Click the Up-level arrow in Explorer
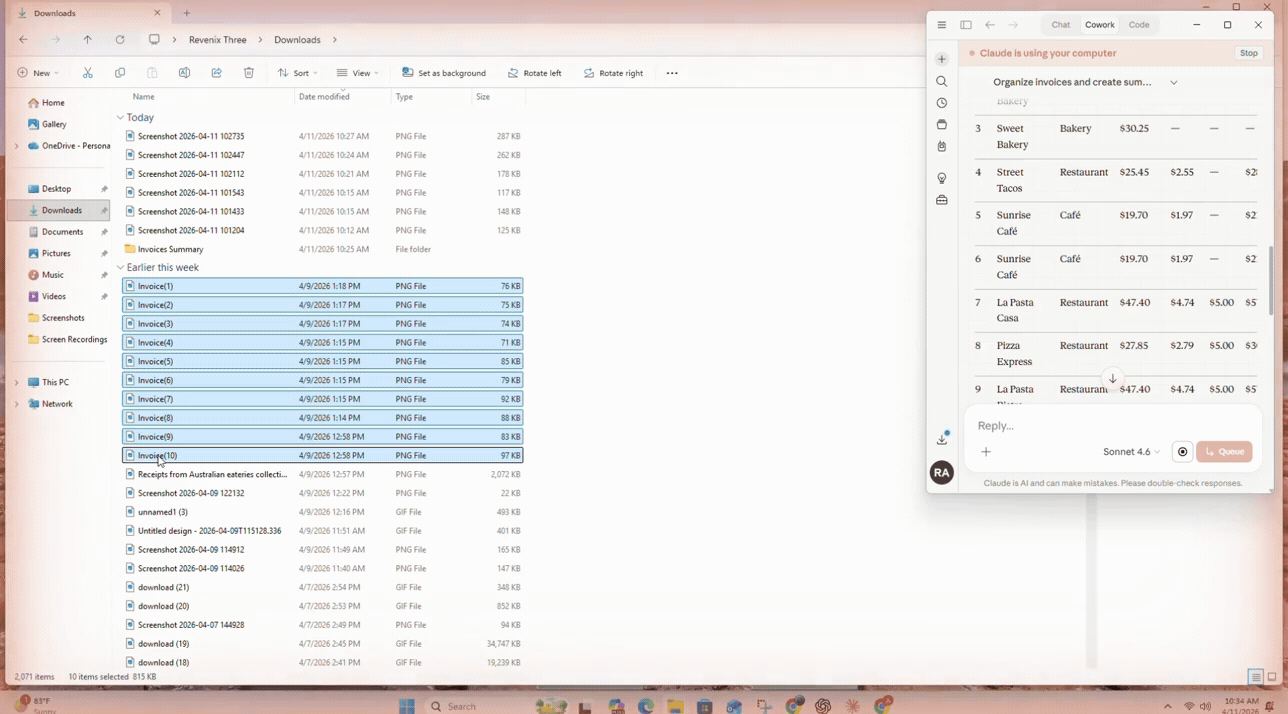This screenshot has height=714, width=1288. tap(88, 40)
